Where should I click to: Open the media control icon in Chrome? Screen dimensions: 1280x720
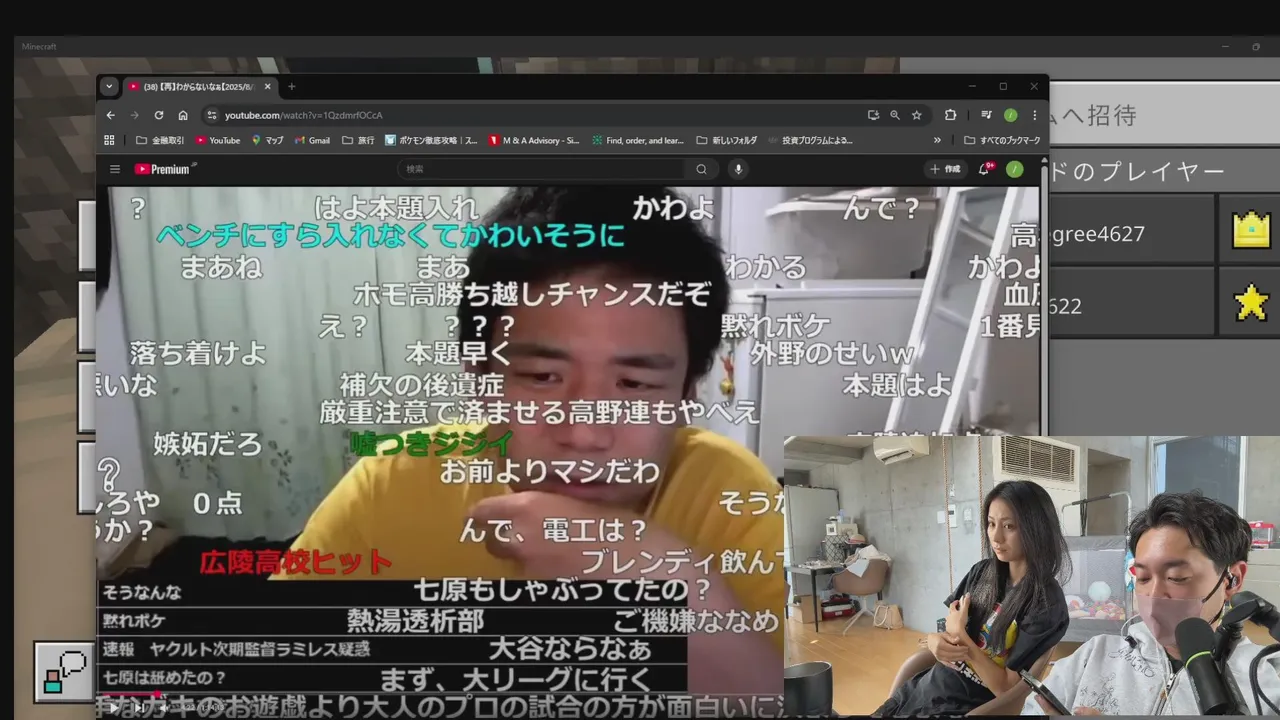[x=986, y=115]
